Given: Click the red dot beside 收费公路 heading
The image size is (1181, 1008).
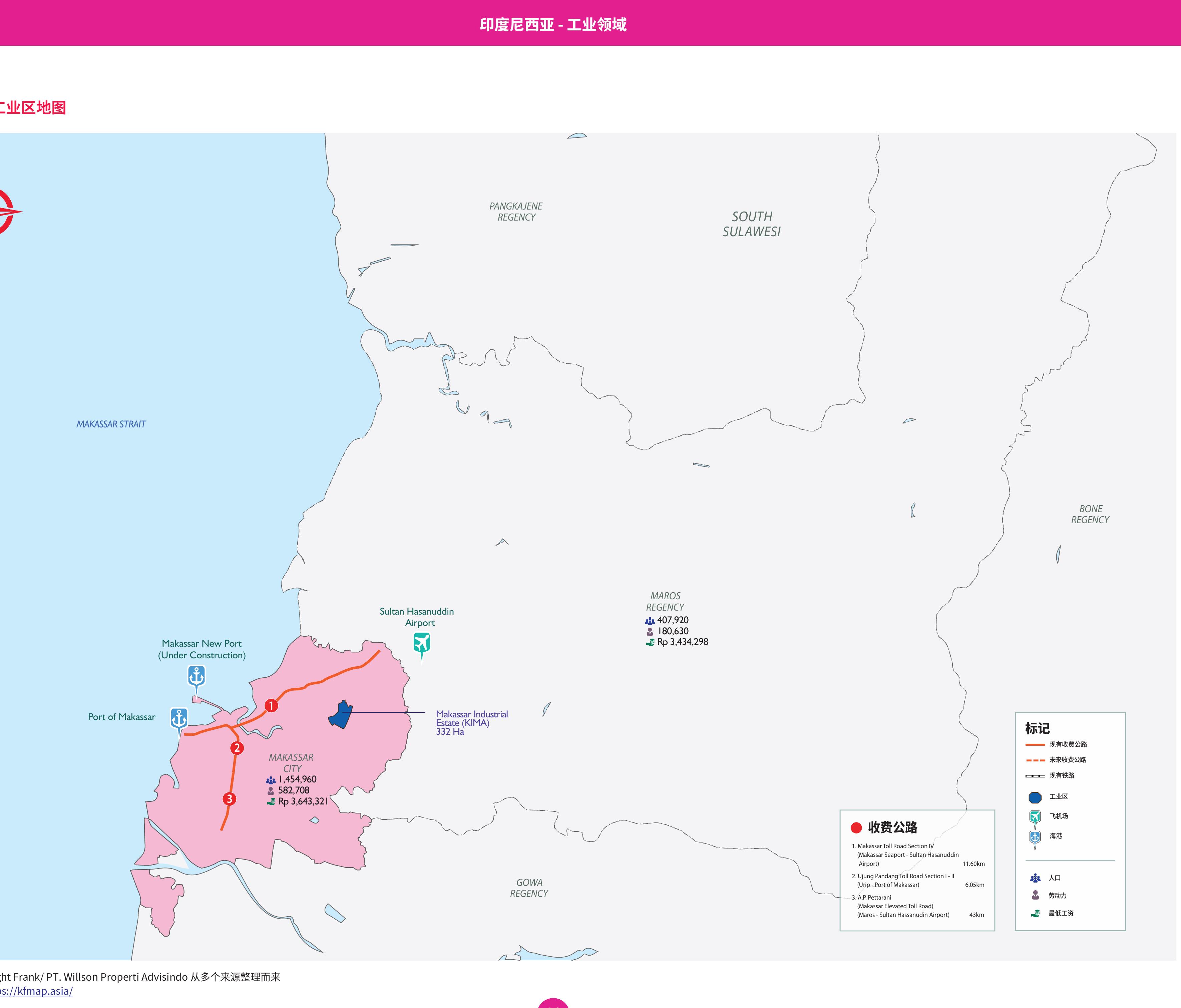Looking at the screenshot, I should (x=856, y=828).
